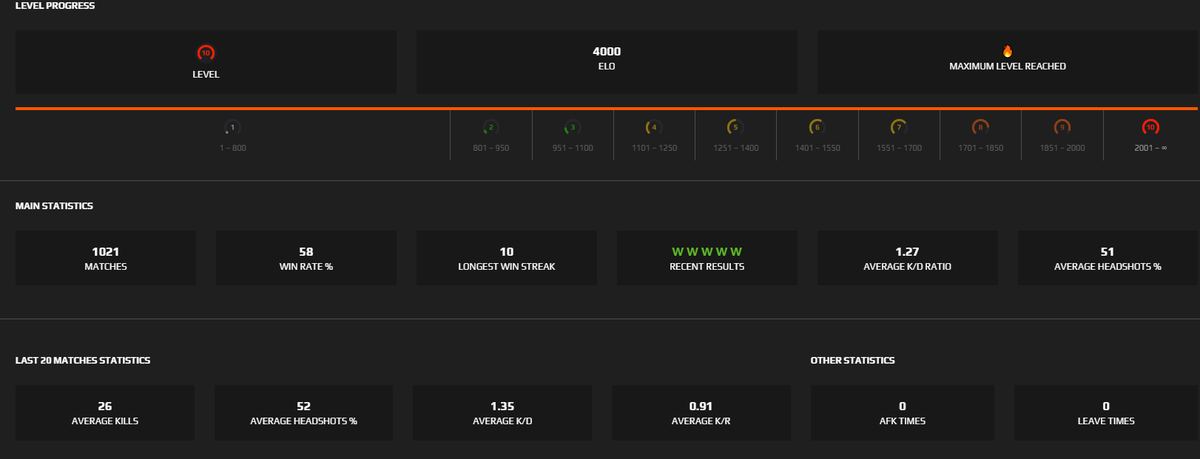Click the red level 10 badge icon
This screenshot has height=459, width=1200.
tap(206, 52)
